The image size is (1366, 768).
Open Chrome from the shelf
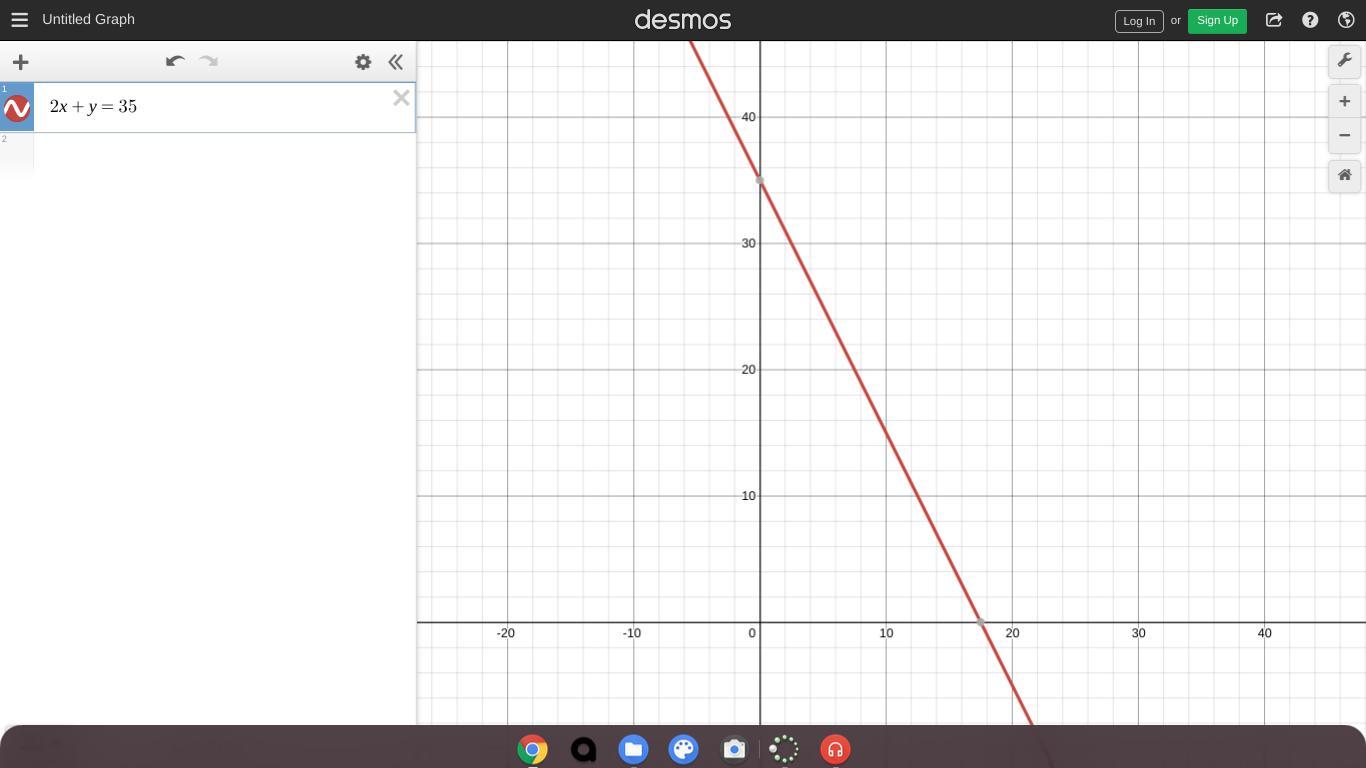[x=532, y=749]
